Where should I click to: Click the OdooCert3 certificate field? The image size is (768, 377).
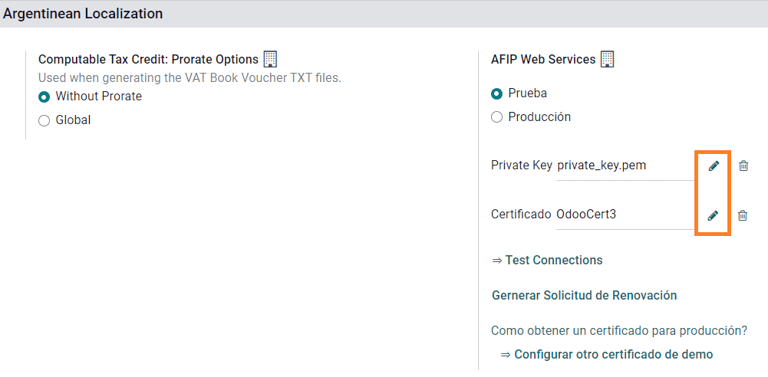(625, 215)
